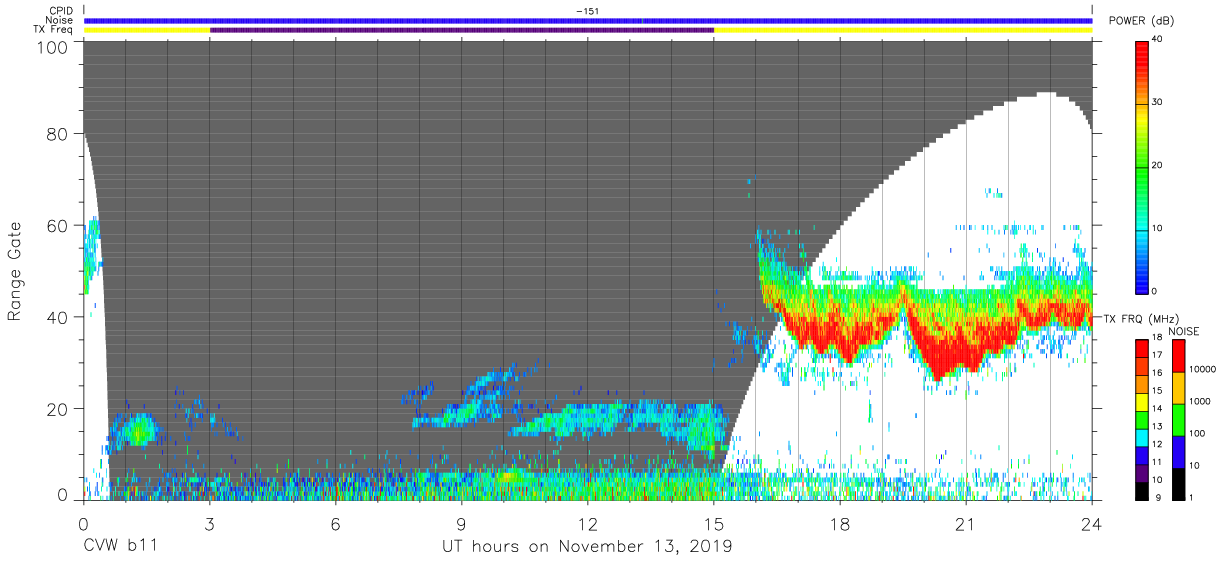Click the 'POWER (dB)' legend title
Image resolution: width=1228 pixels, height=567 pixels.
point(1140,21)
